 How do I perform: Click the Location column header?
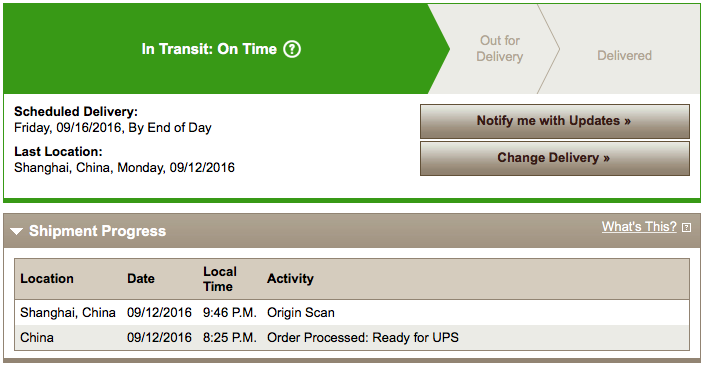(47, 278)
